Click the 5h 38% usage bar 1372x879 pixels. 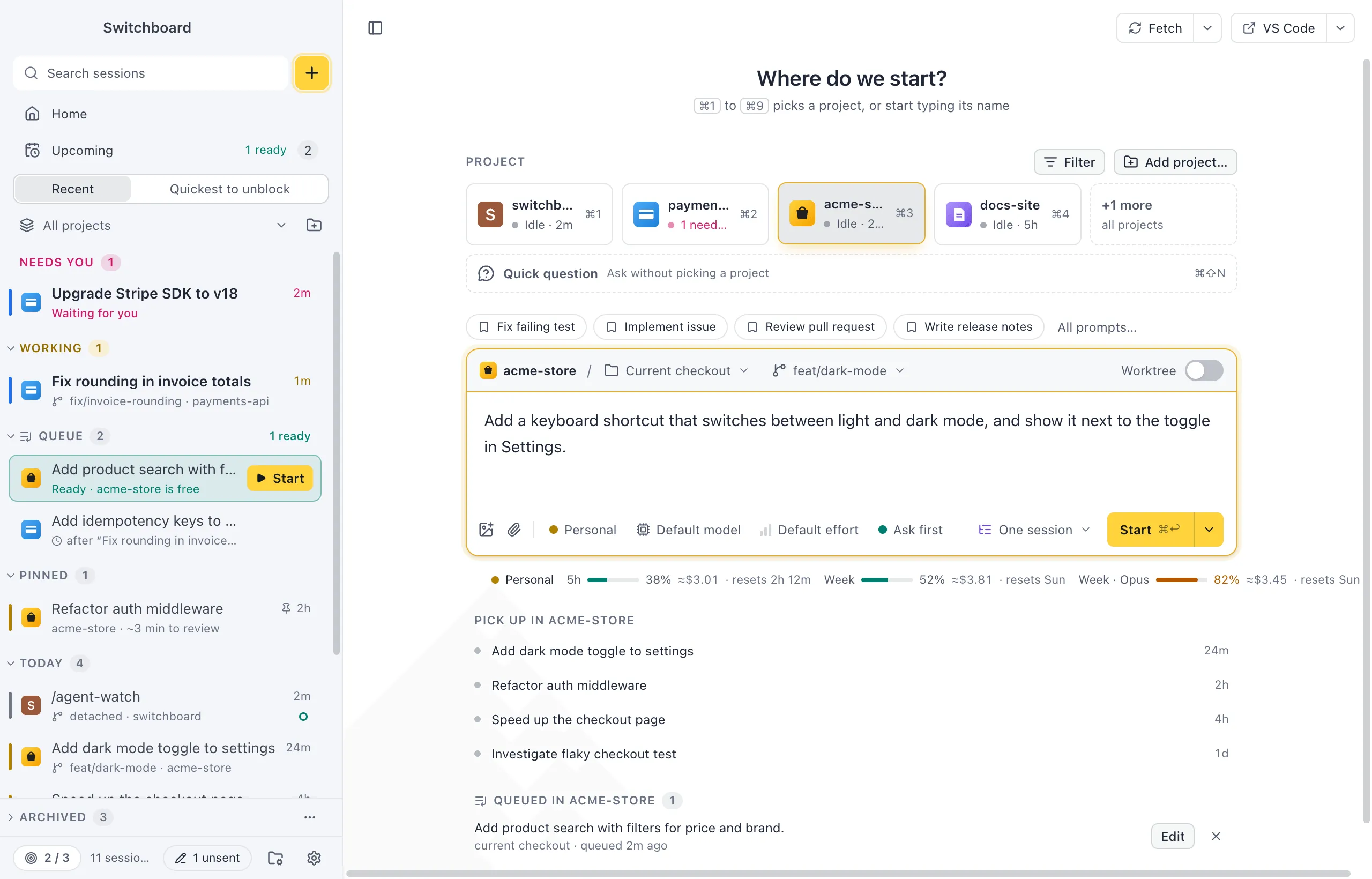pos(613,580)
